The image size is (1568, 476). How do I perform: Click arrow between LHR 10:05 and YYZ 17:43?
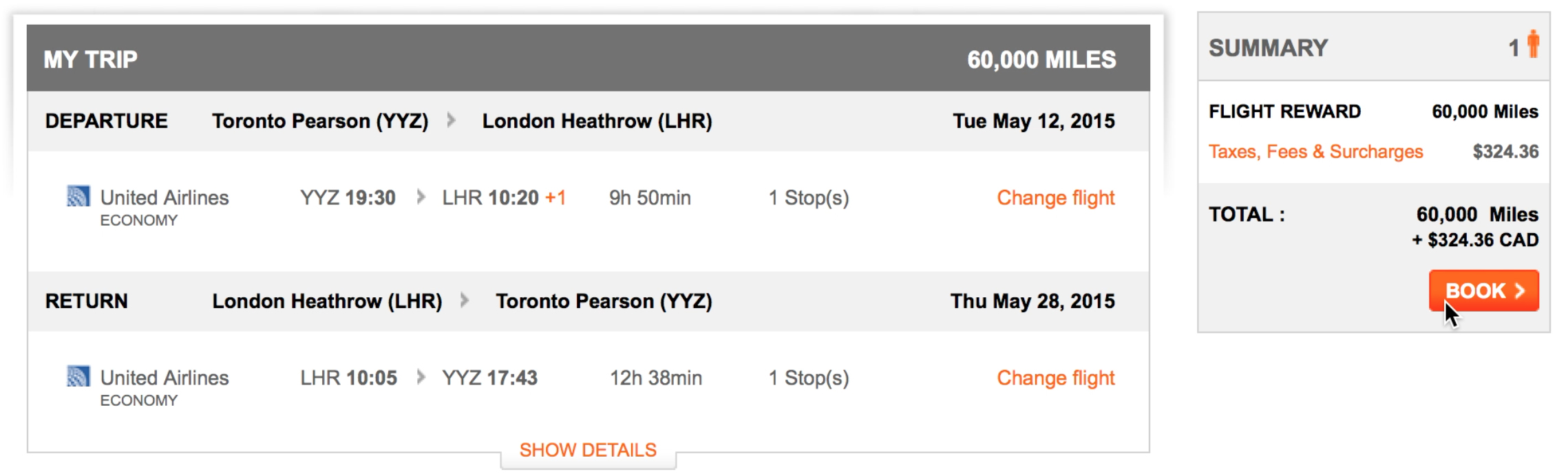[x=421, y=378]
